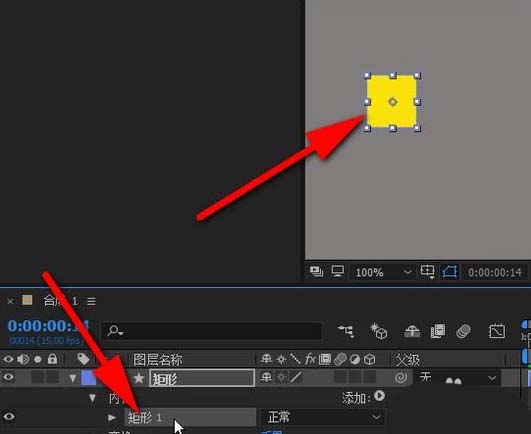The height and width of the screenshot is (434, 531).
Task: Click the bottom-right handle of the yellow rectangle
Action: pyautogui.click(x=418, y=128)
